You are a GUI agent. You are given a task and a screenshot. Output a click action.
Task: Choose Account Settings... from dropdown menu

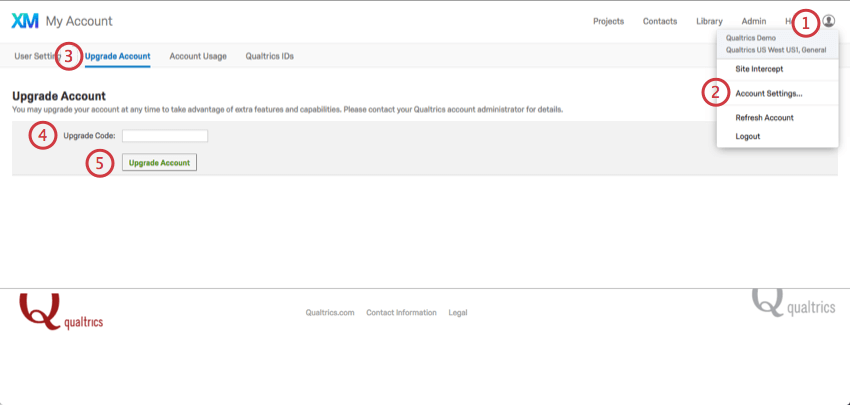[769, 93]
